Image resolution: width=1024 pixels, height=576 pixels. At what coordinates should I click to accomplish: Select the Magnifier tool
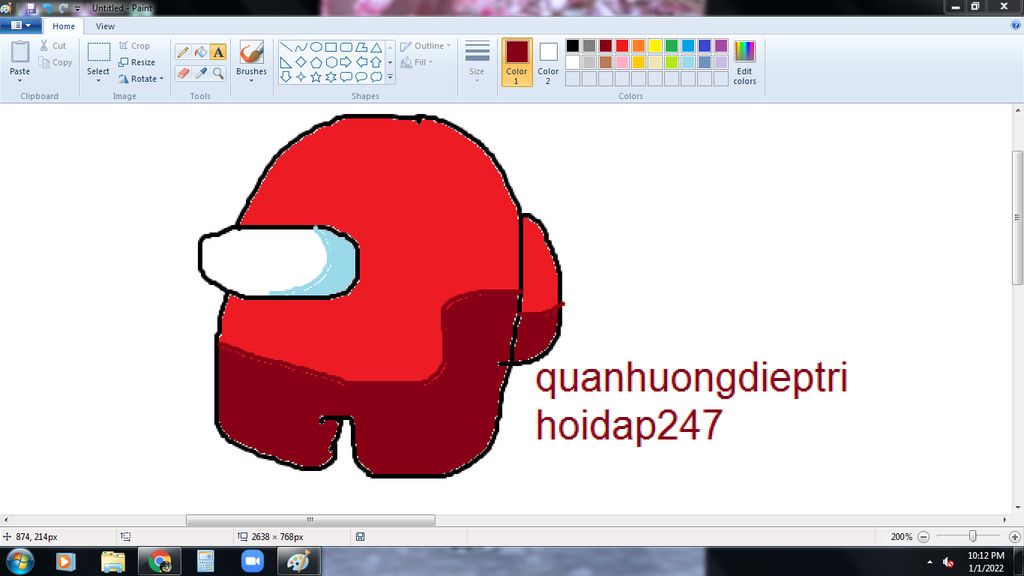click(x=218, y=73)
